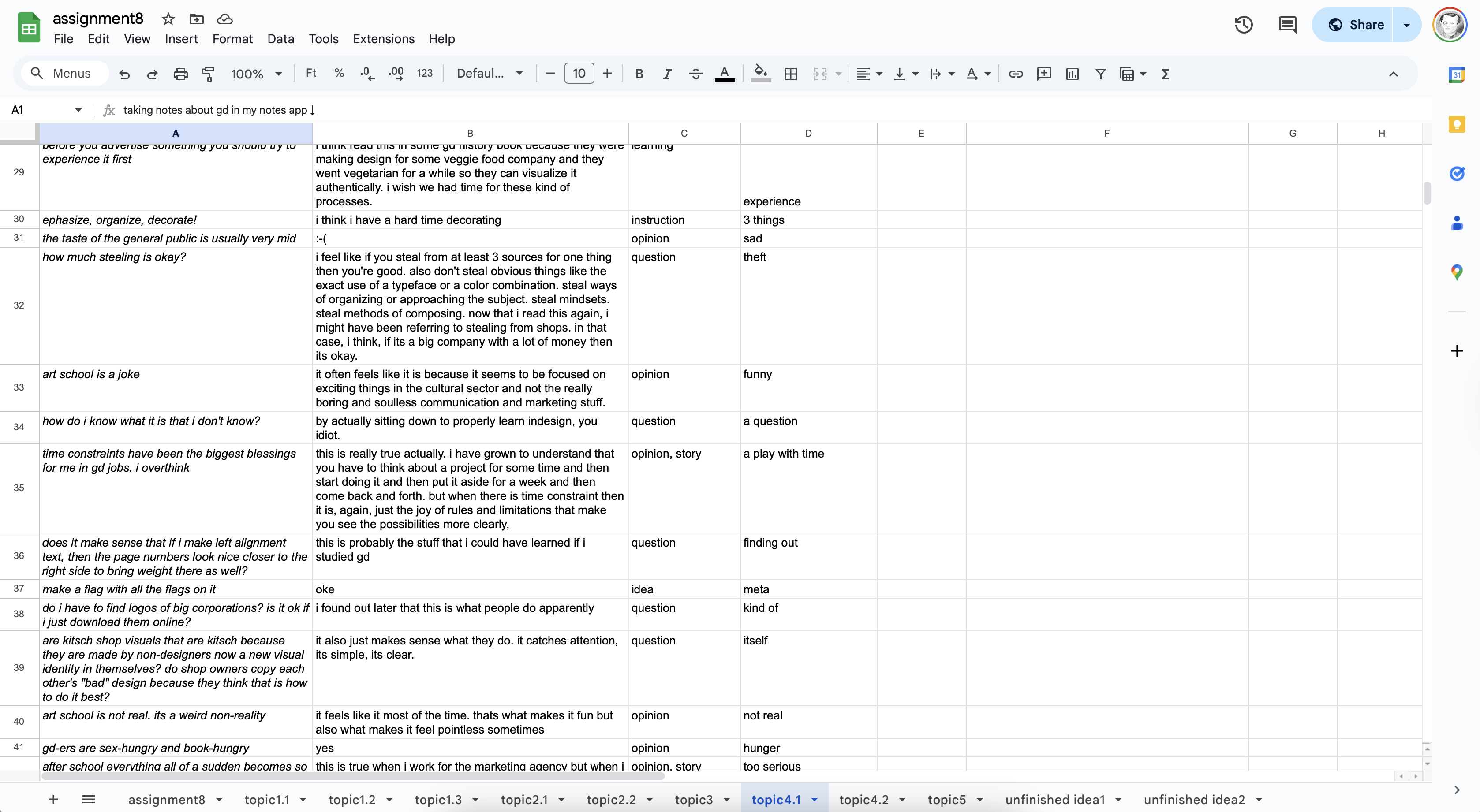The height and width of the screenshot is (812, 1480).
Task: Open the font family dropdown
Action: click(490, 74)
